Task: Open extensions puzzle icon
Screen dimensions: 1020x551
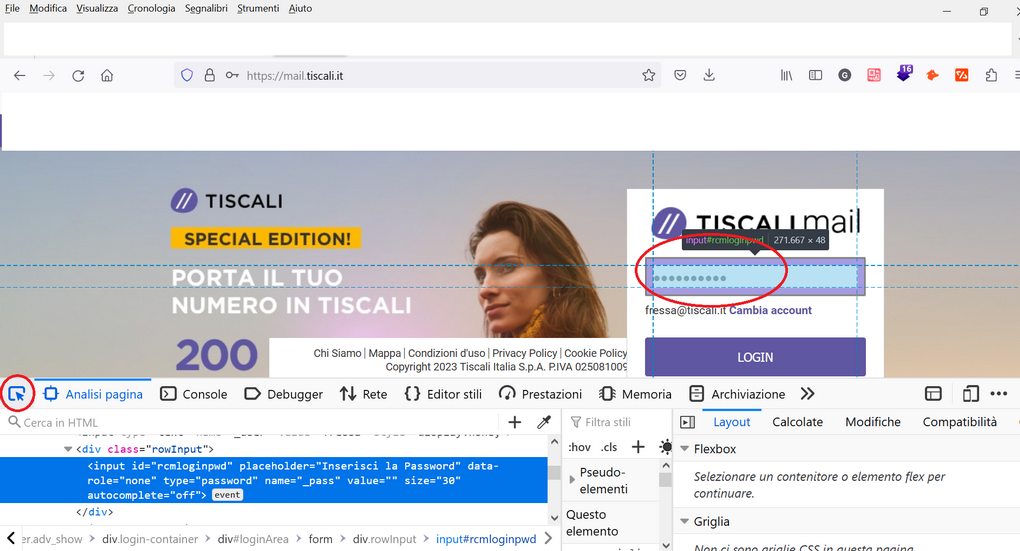Action: coord(991,75)
